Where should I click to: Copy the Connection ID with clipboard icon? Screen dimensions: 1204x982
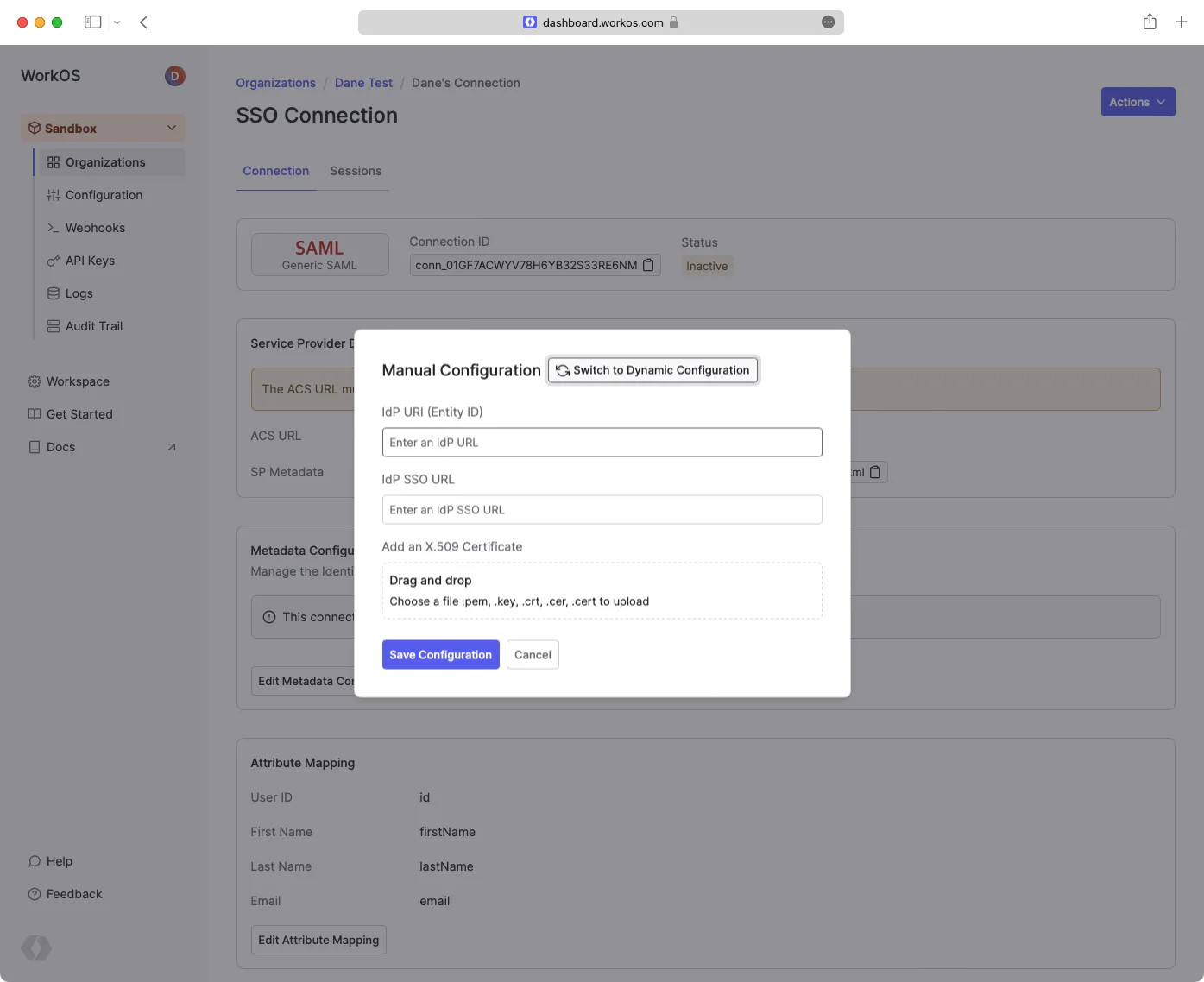coord(649,265)
